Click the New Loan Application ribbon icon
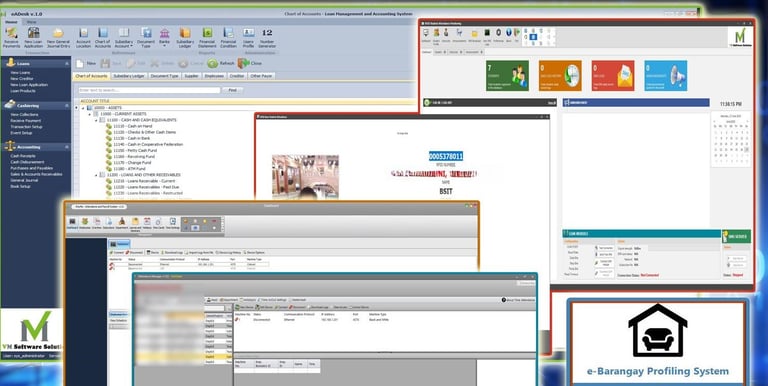Screen dimensions: 768x386 [x=33, y=38]
